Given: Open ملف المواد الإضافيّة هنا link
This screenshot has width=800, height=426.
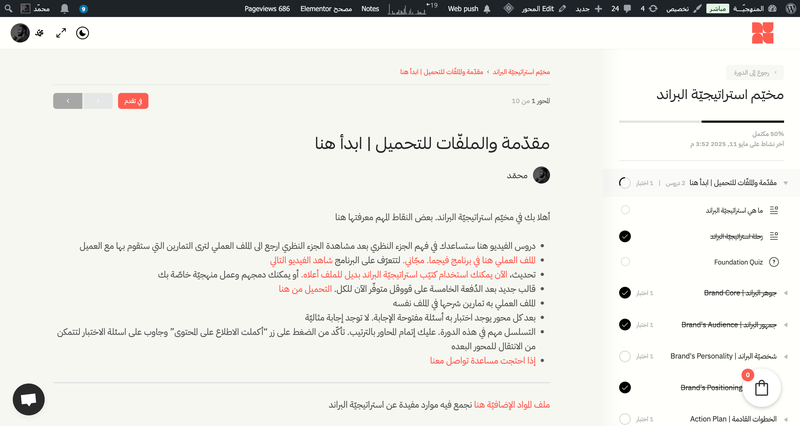Looking at the screenshot, I should tap(512, 405).
